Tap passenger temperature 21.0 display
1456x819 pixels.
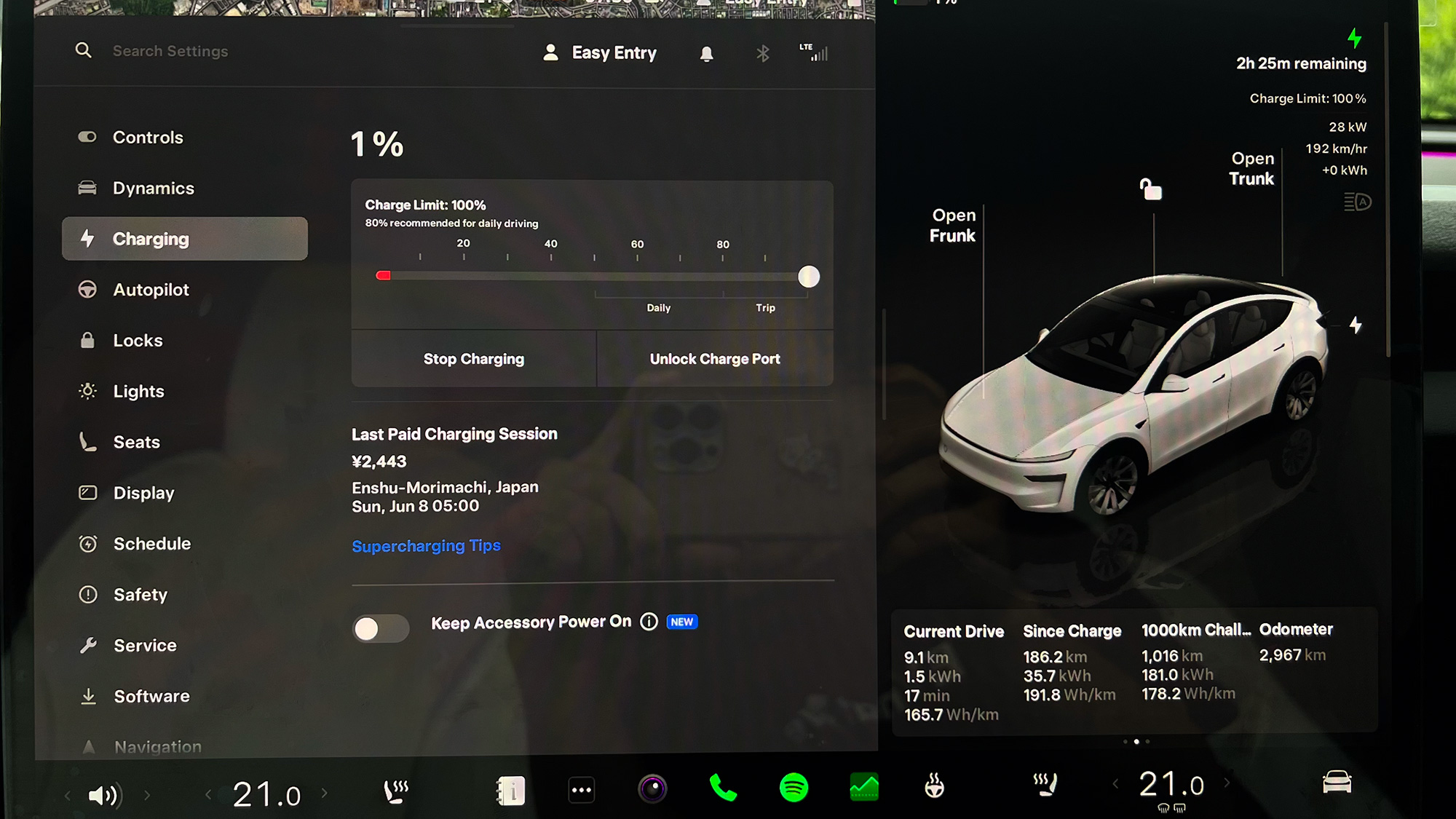(1171, 785)
